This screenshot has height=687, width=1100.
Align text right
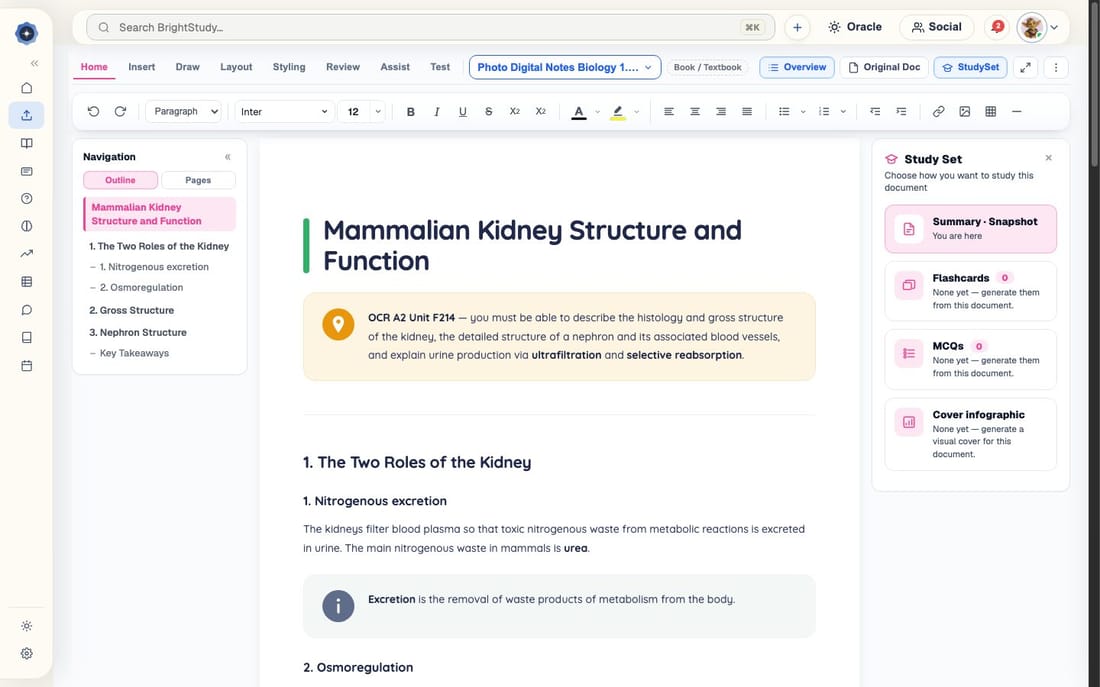pyautogui.click(x=720, y=112)
